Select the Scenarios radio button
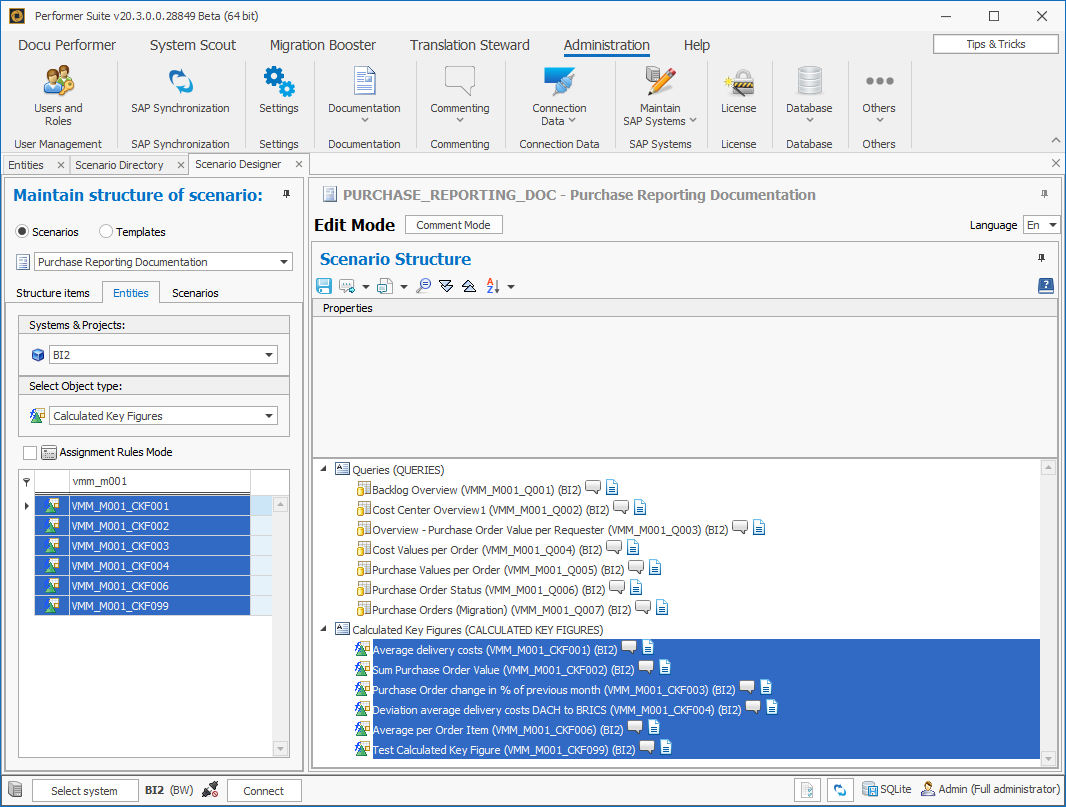The height and width of the screenshot is (807, 1066). (22, 232)
